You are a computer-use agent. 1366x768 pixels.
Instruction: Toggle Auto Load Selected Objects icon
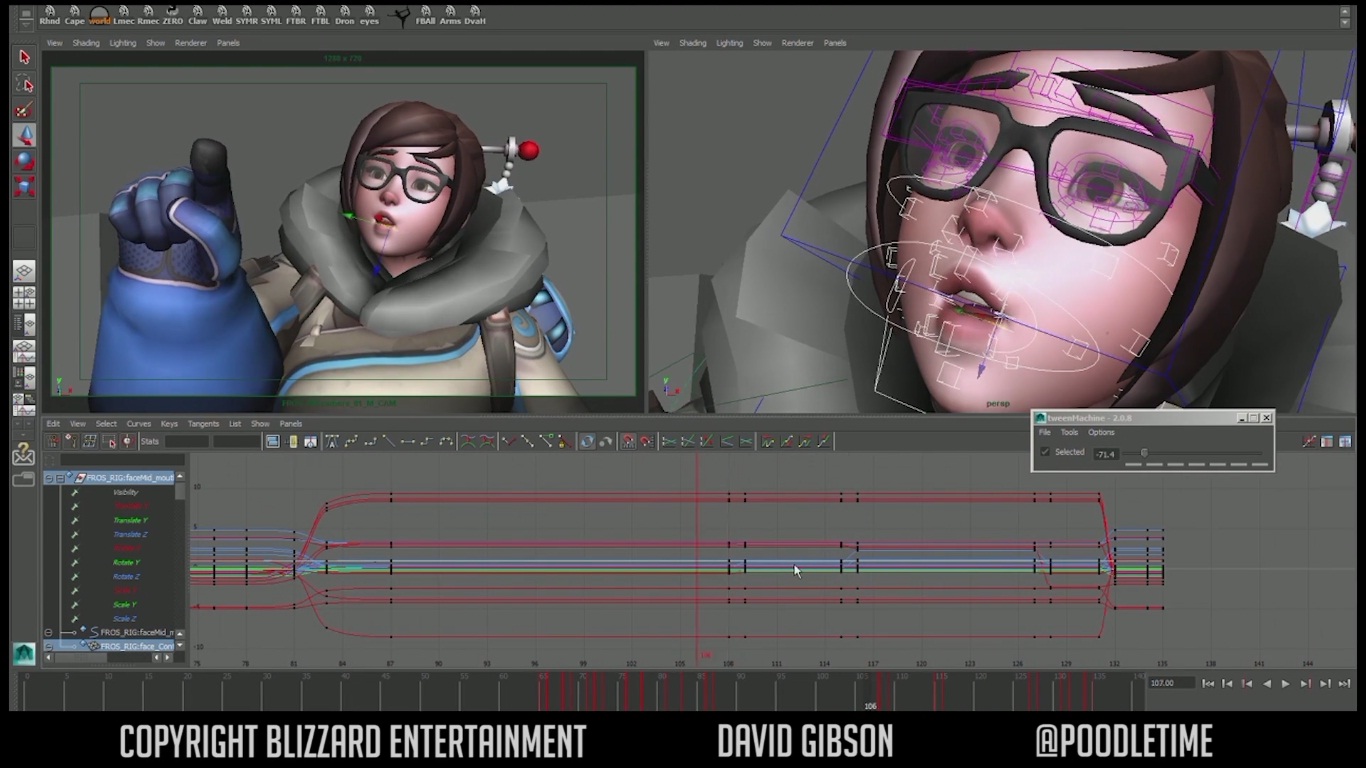(586, 441)
